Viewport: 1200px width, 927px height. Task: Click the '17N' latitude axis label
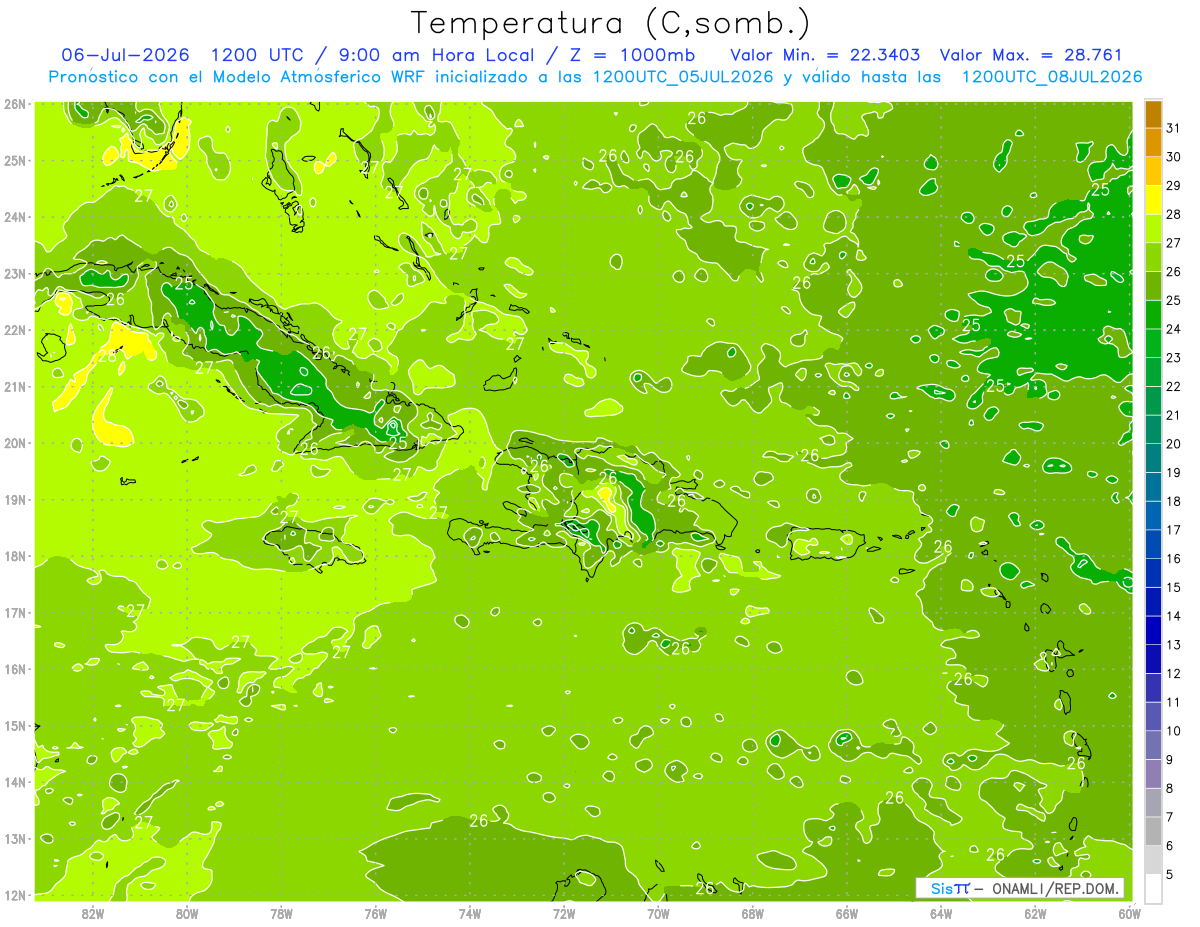click(15, 613)
